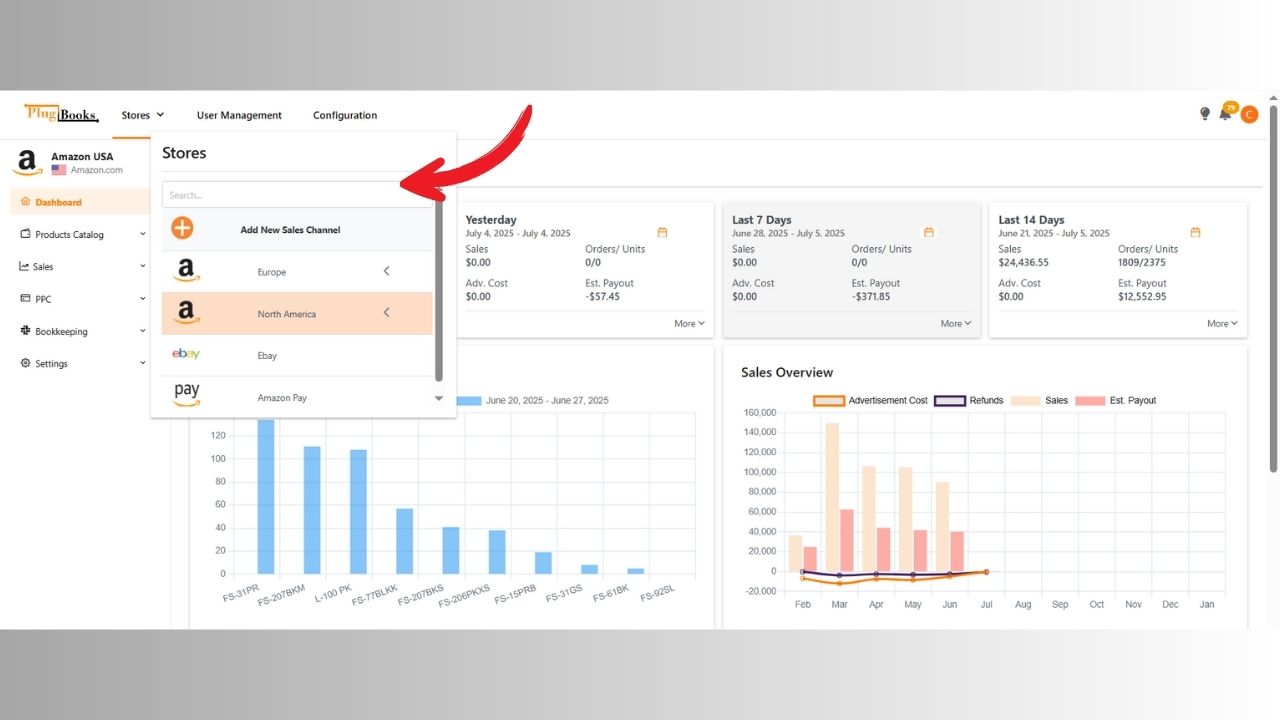Open the Configuration menu
The width and height of the screenshot is (1280, 720).
pos(344,115)
